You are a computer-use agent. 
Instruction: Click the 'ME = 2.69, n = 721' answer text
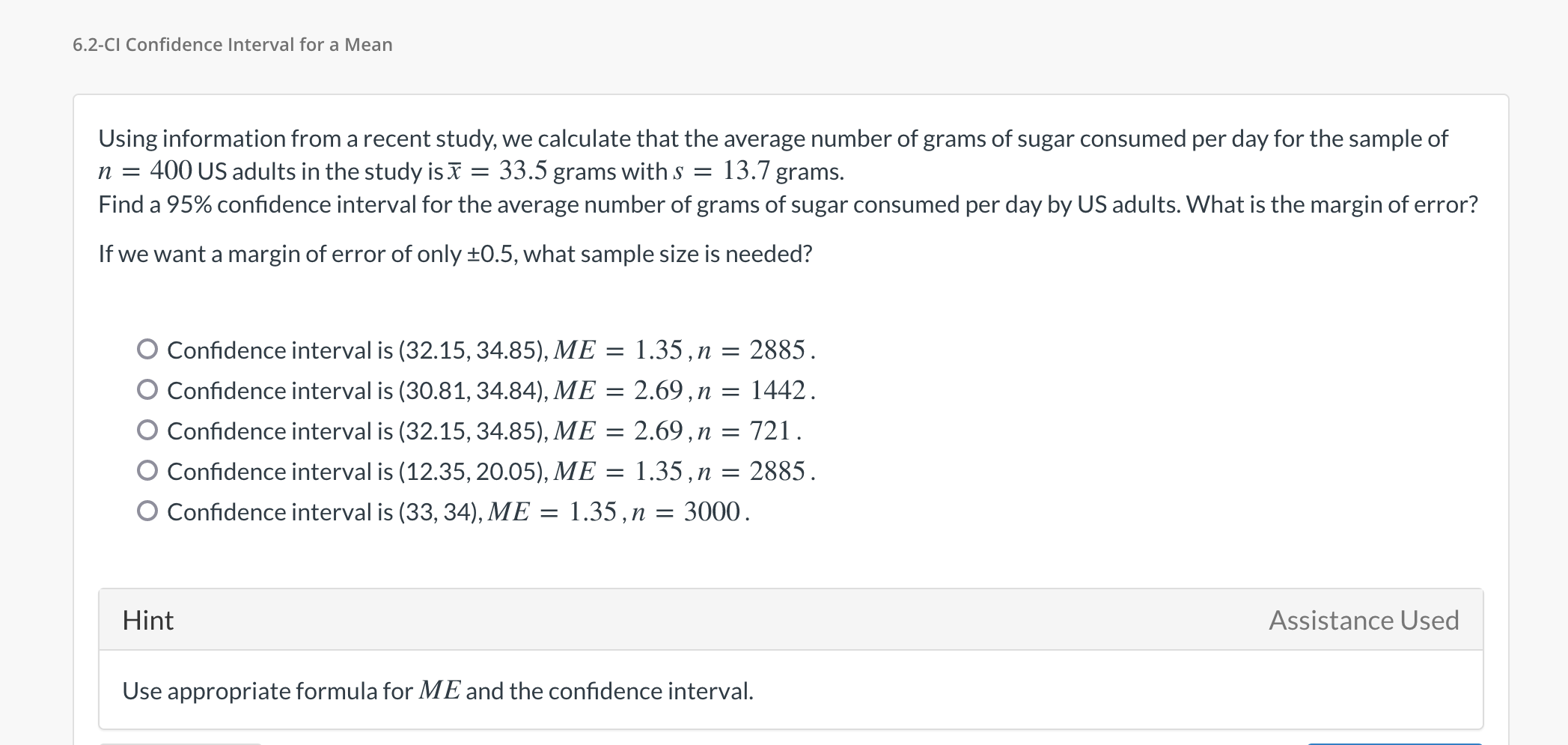tap(677, 431)
